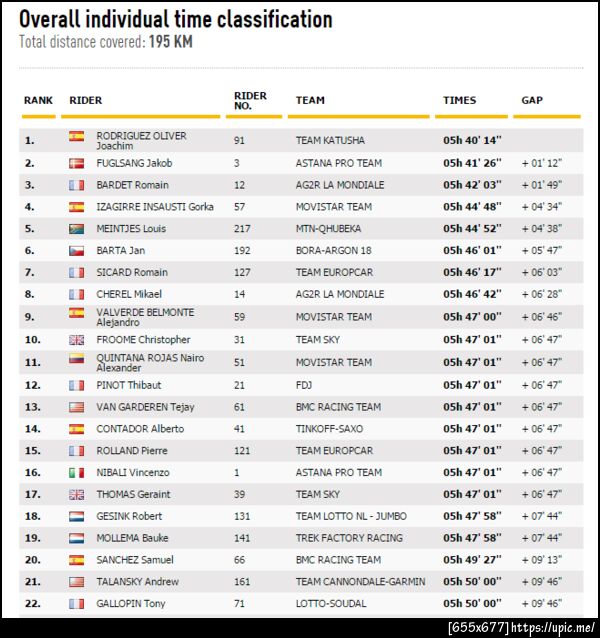Screen dimensions: 600x638
Task: Sort by the TIMES column header
Action: click(x=460, y=100)
